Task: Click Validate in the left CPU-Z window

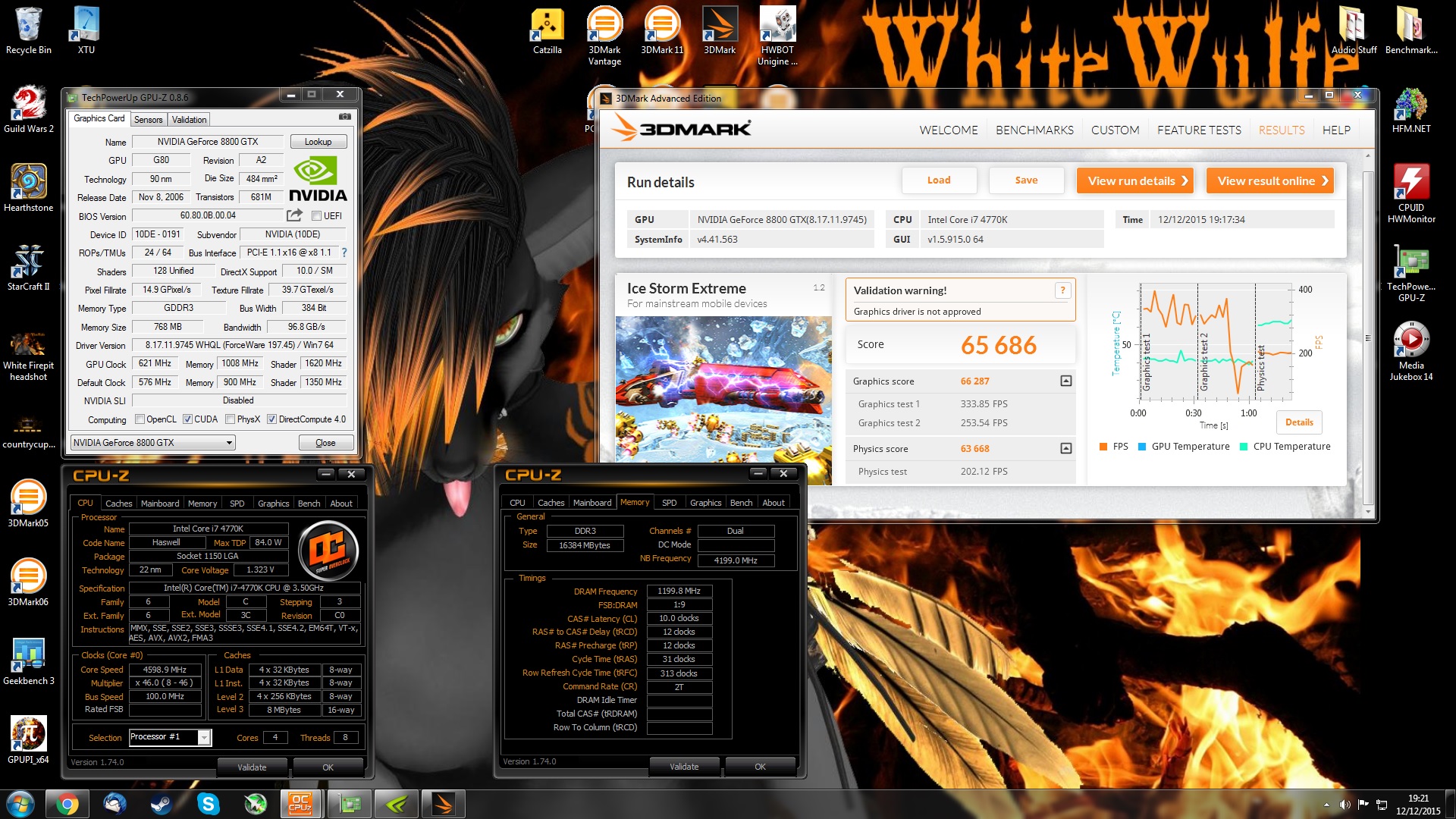Action: 252,767
